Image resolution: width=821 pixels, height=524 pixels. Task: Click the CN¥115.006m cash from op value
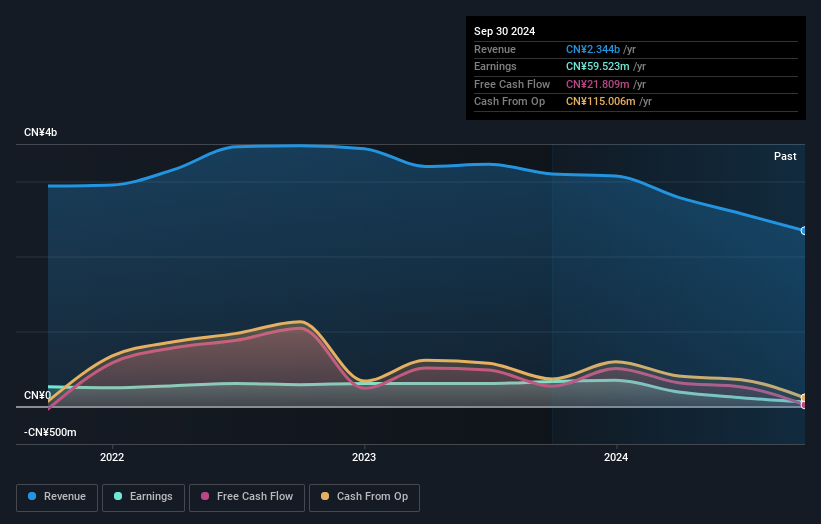point(601,102)
